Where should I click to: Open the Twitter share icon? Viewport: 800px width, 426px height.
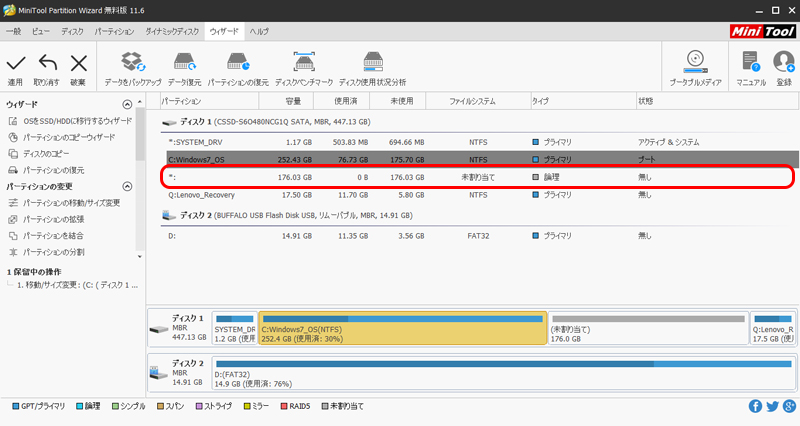pos(772,406)
